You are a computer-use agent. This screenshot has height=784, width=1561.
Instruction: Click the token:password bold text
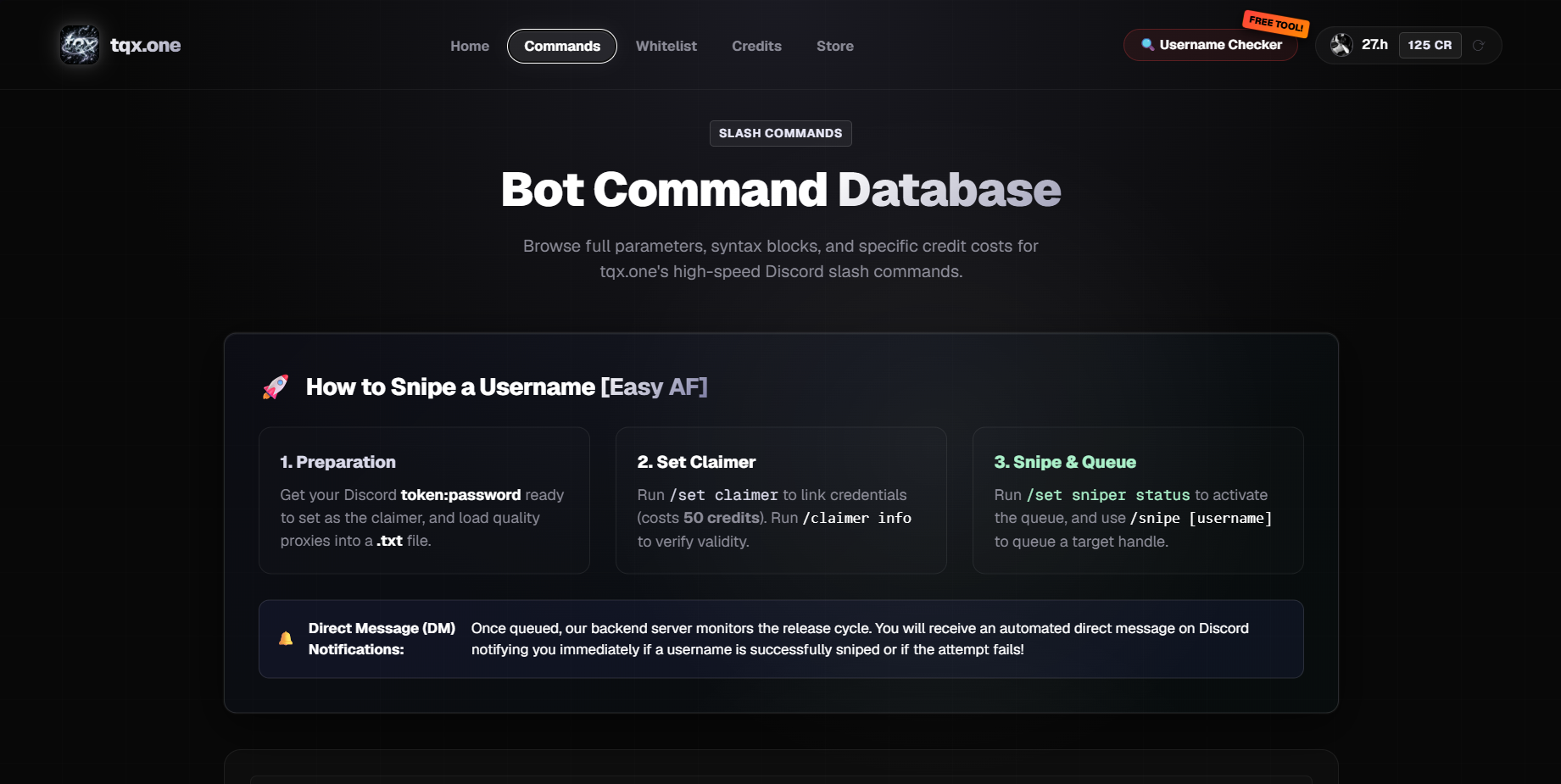click(x=460, y=495)
